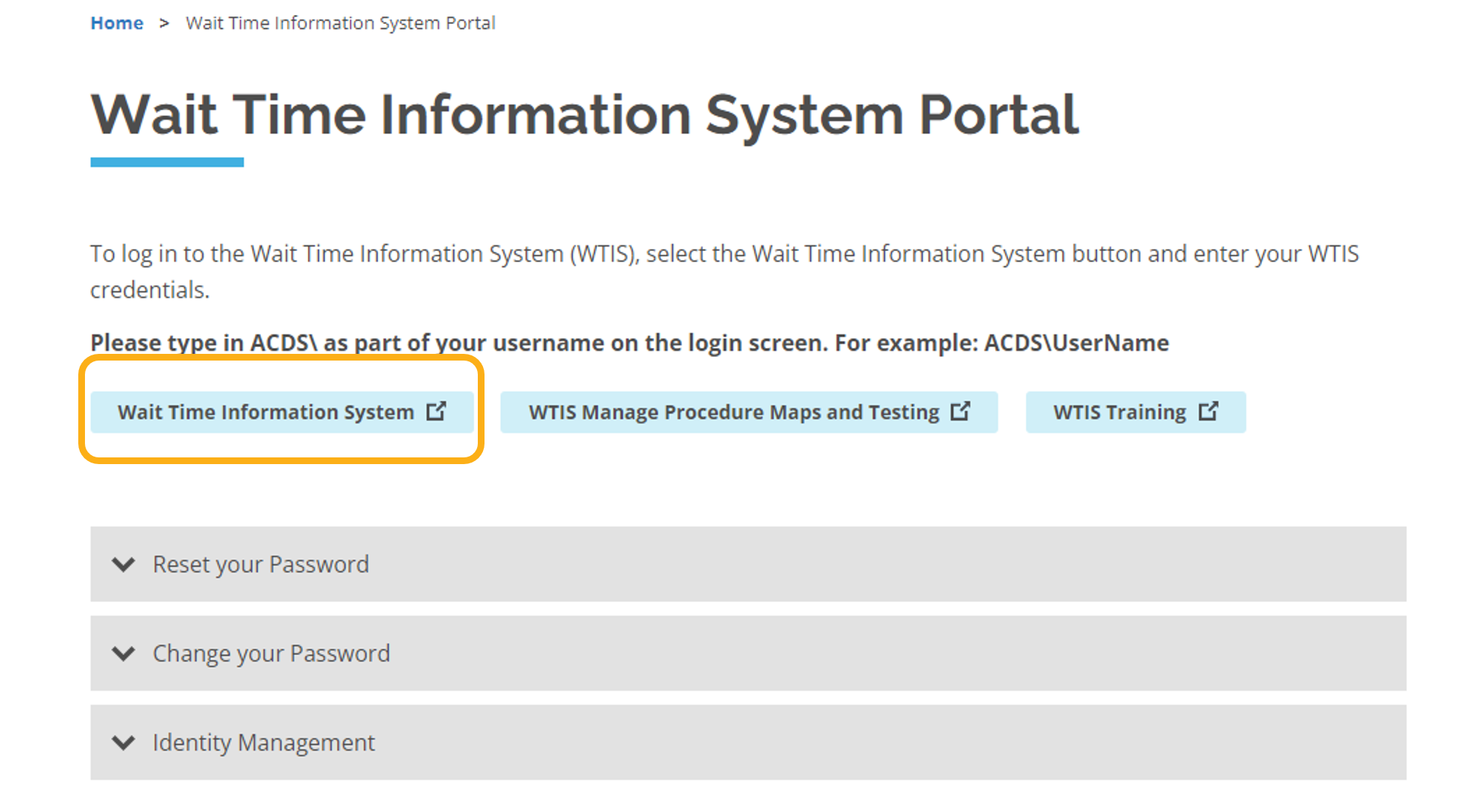
Task: Open the Wait Time Information System button
Action: pos(265,412)
